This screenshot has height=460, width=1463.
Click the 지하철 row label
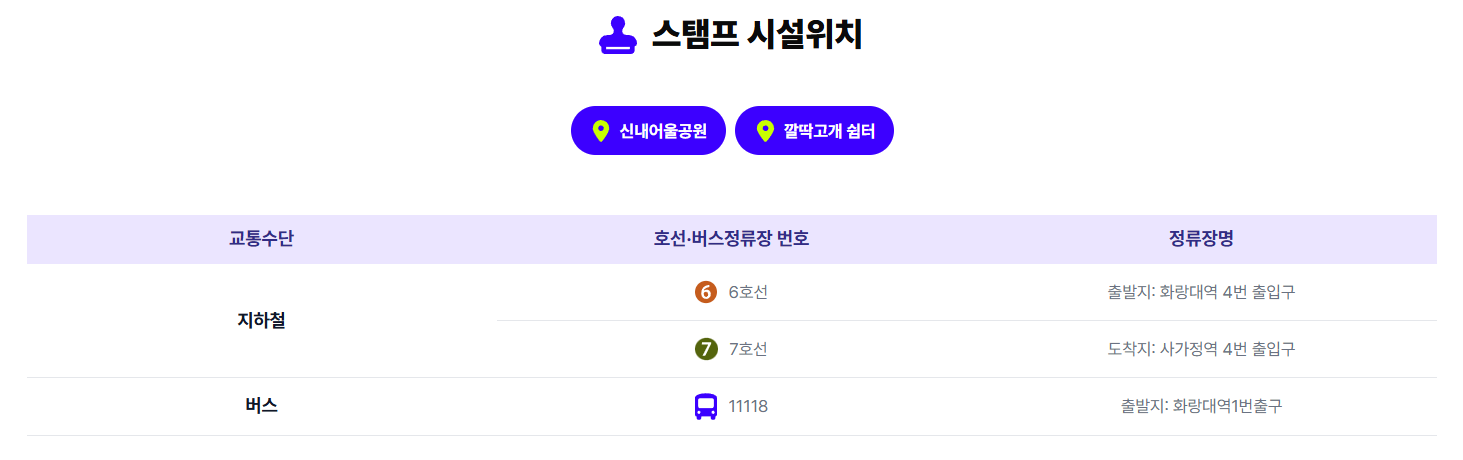261,321
